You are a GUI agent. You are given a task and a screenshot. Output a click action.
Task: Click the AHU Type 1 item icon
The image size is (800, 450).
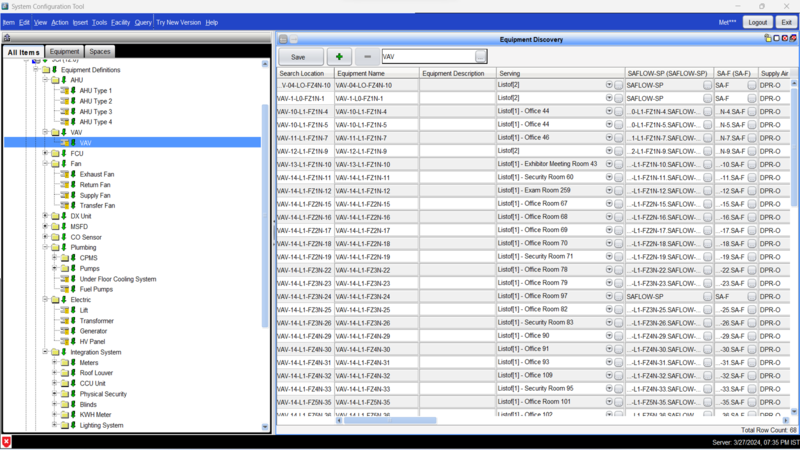point(71,90)
